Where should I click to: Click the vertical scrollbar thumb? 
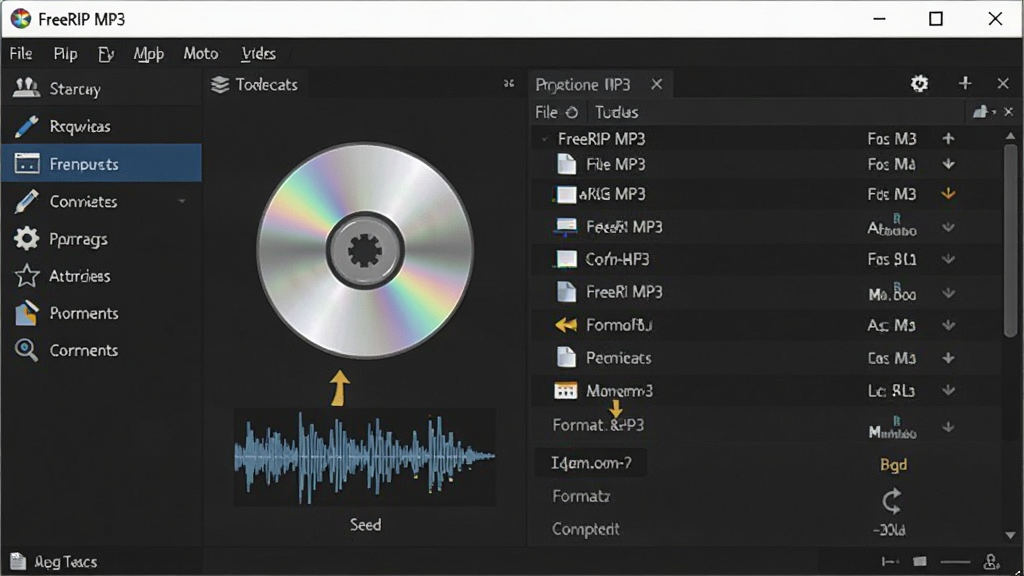point(1010,242)
